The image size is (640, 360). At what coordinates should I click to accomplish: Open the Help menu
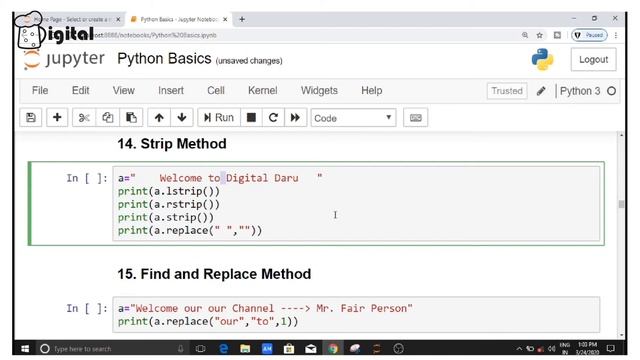[371, 91]
